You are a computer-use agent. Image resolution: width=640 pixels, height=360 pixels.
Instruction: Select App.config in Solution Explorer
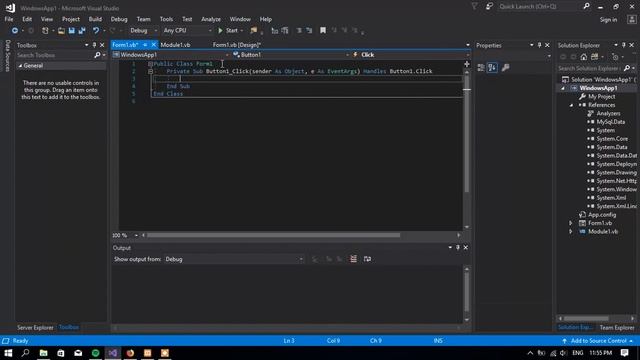pyautogui.click(x=602, y=215)
